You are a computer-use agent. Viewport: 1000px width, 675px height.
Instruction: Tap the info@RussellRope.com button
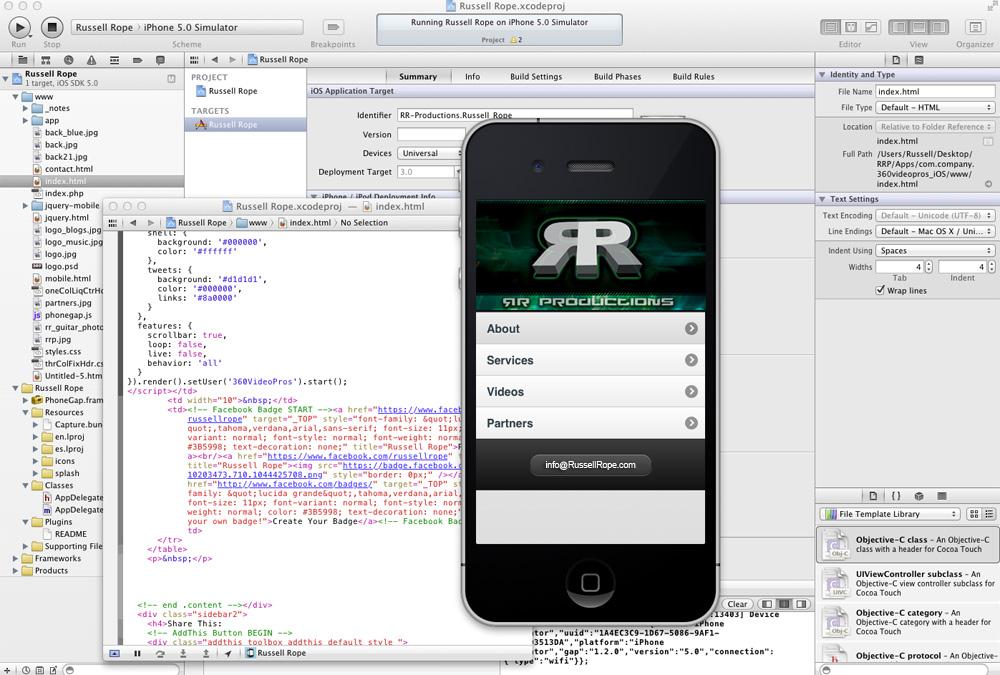tap(591, 465)
